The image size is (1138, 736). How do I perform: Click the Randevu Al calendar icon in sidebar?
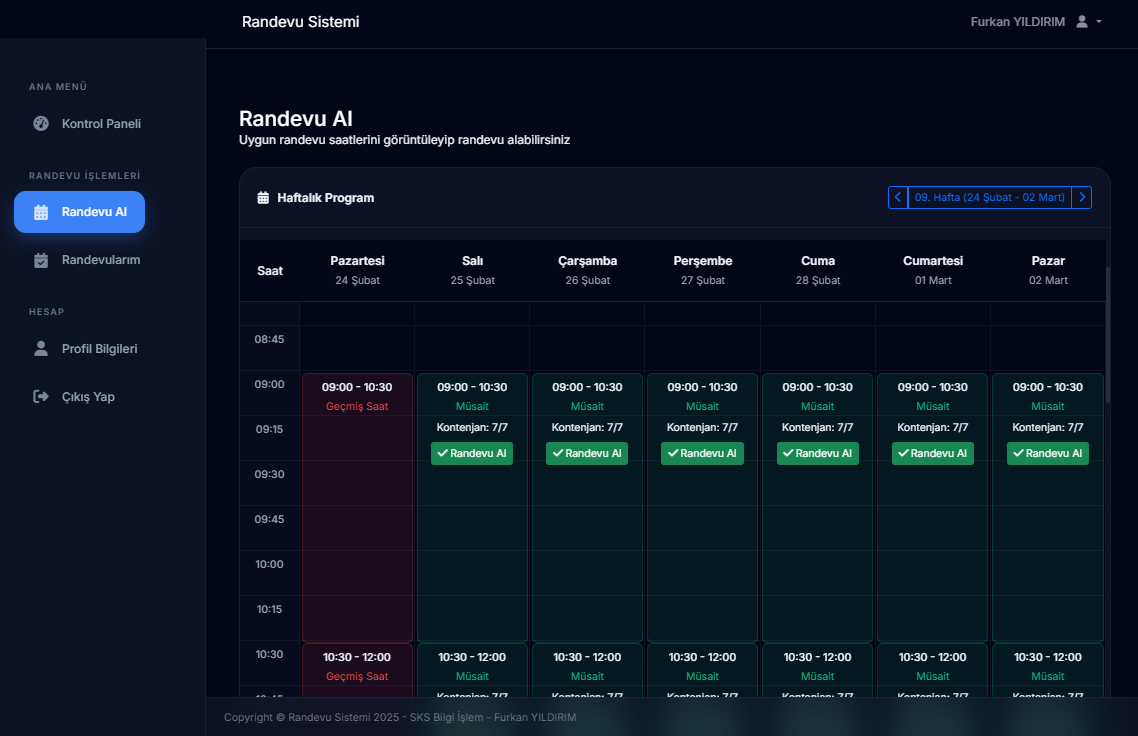tap(41, 212)
